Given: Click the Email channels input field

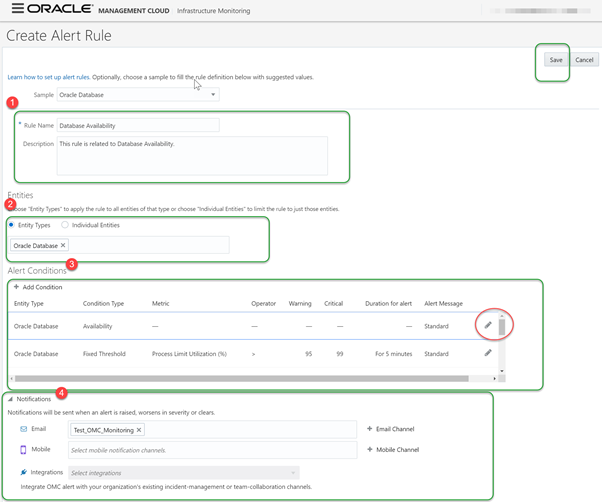Looking at the screenshot, I should point(213,429).
